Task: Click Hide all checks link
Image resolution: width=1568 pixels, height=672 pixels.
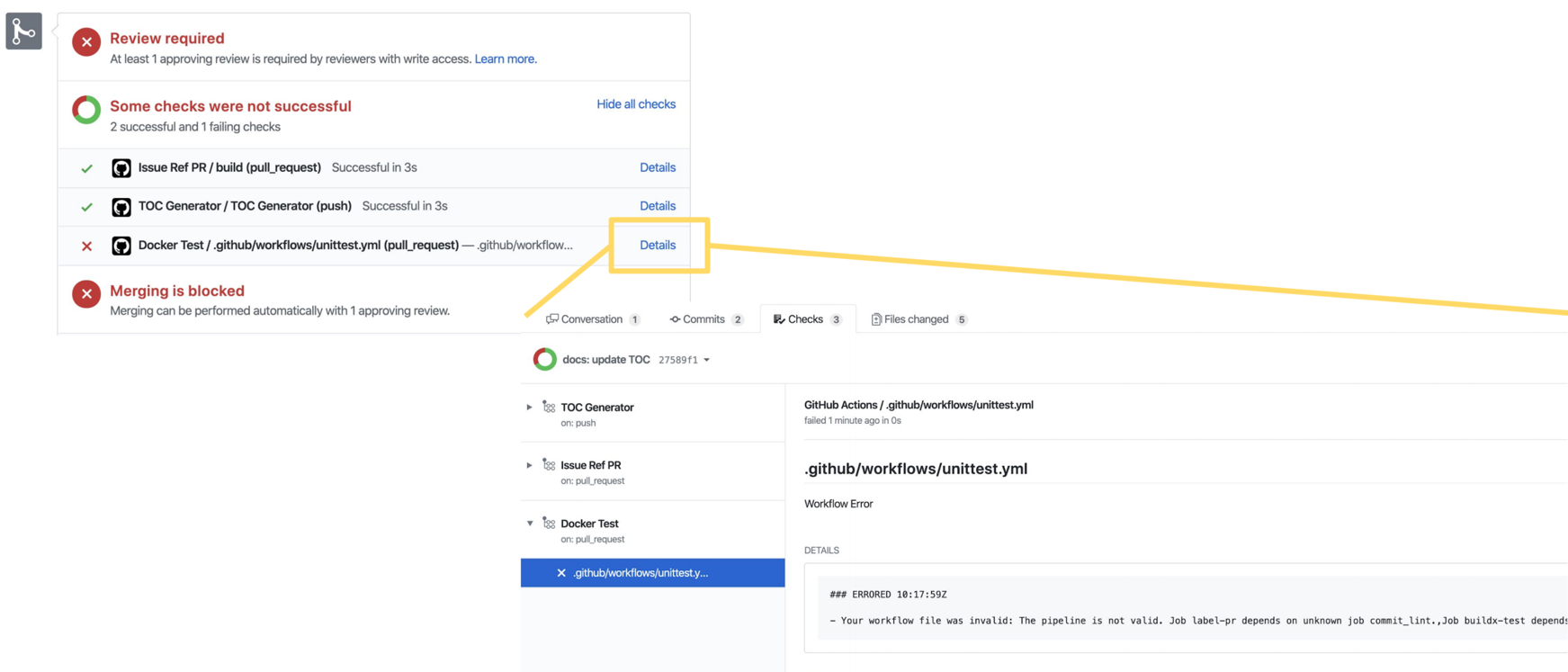Action: click(636, 104)
